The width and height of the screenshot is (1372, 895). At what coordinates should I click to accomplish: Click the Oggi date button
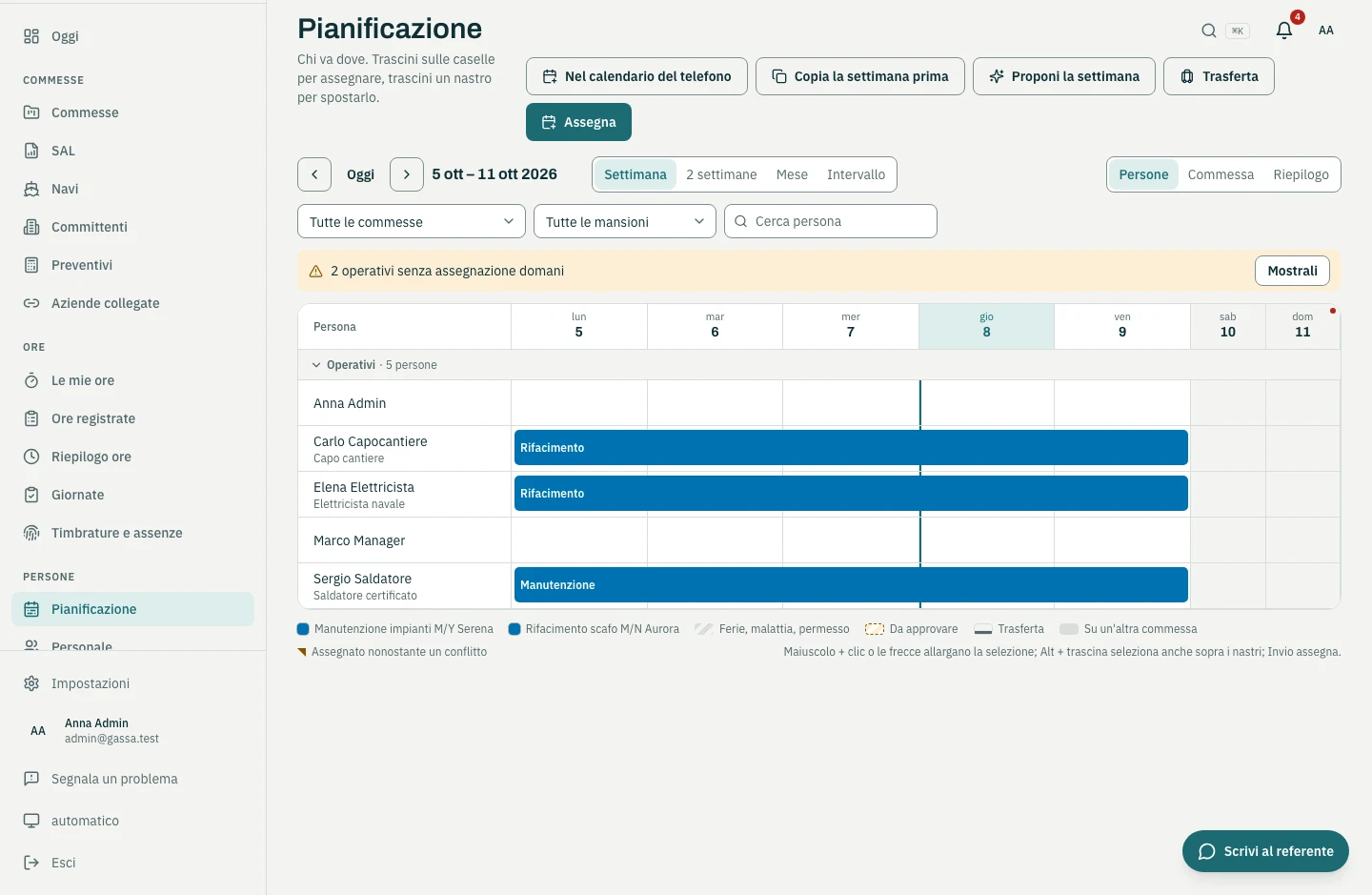click(x=360, y=174)
